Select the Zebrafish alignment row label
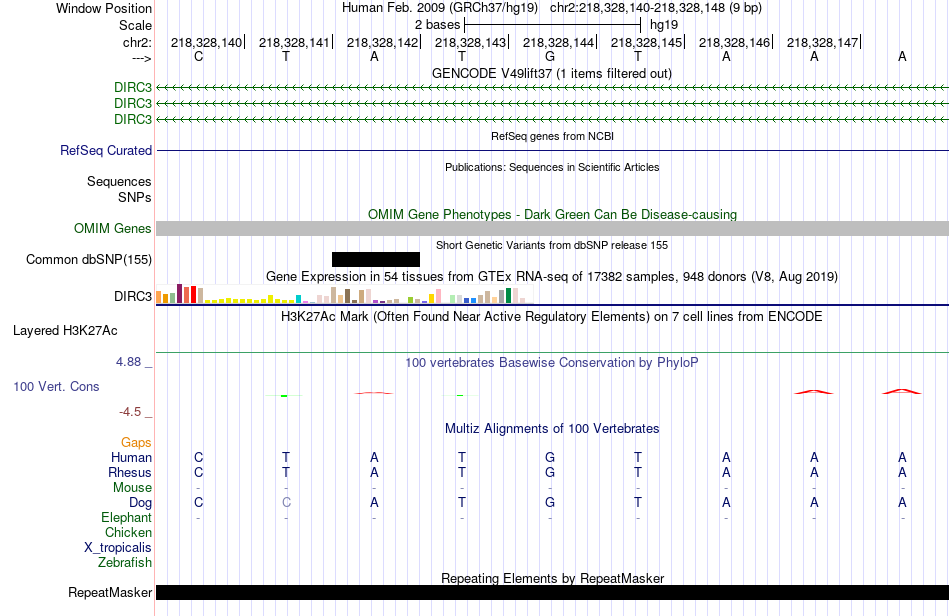The image size is (950, 616). (x=125, y=563)
